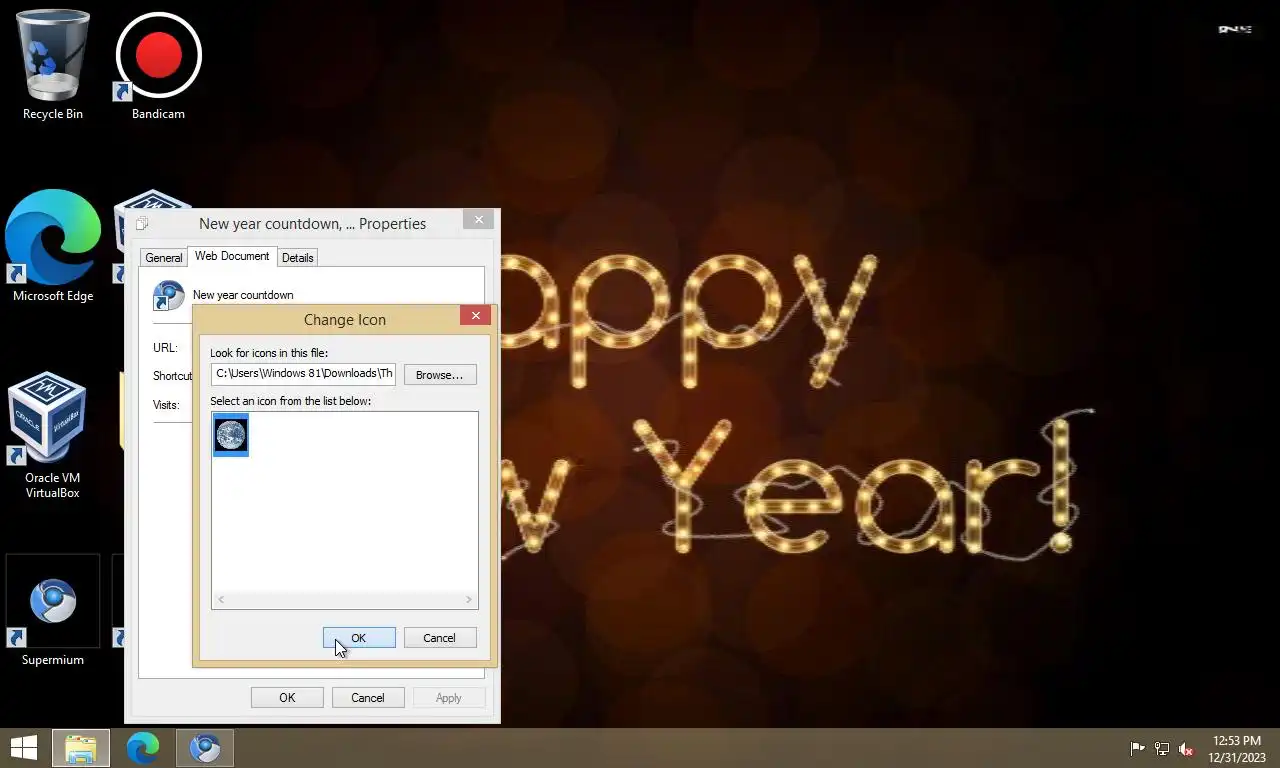Switch to the General tab in Properties

[x=163, y=258]
